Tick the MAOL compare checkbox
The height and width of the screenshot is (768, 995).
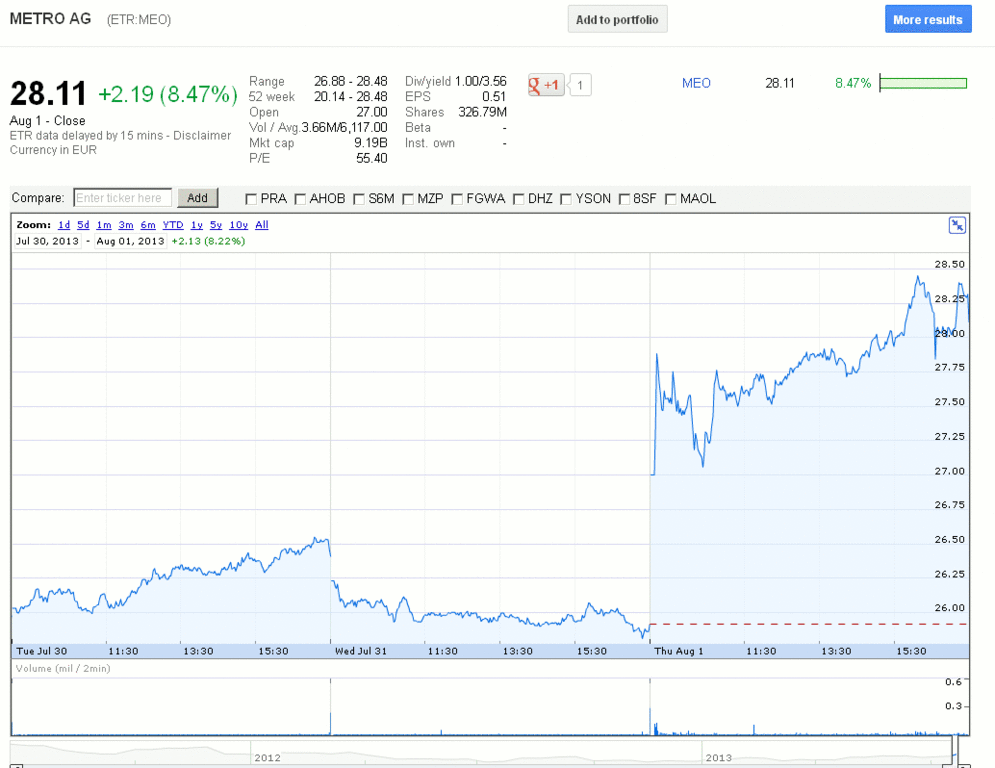click(671, 199)
